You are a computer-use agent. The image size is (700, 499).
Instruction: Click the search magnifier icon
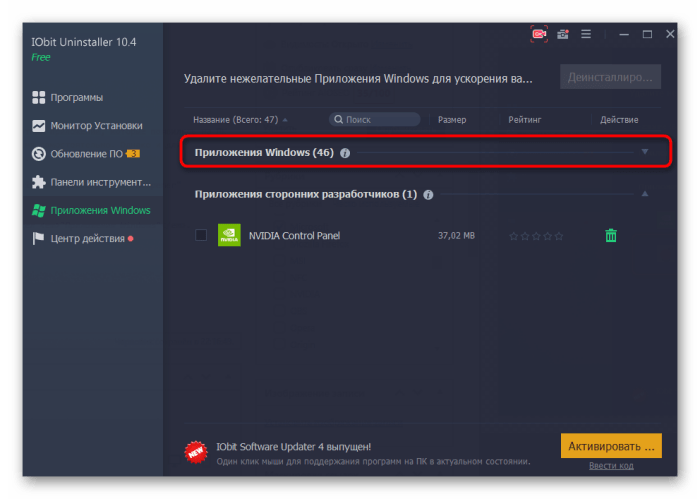pyautogui.click(x=338, y=120)
